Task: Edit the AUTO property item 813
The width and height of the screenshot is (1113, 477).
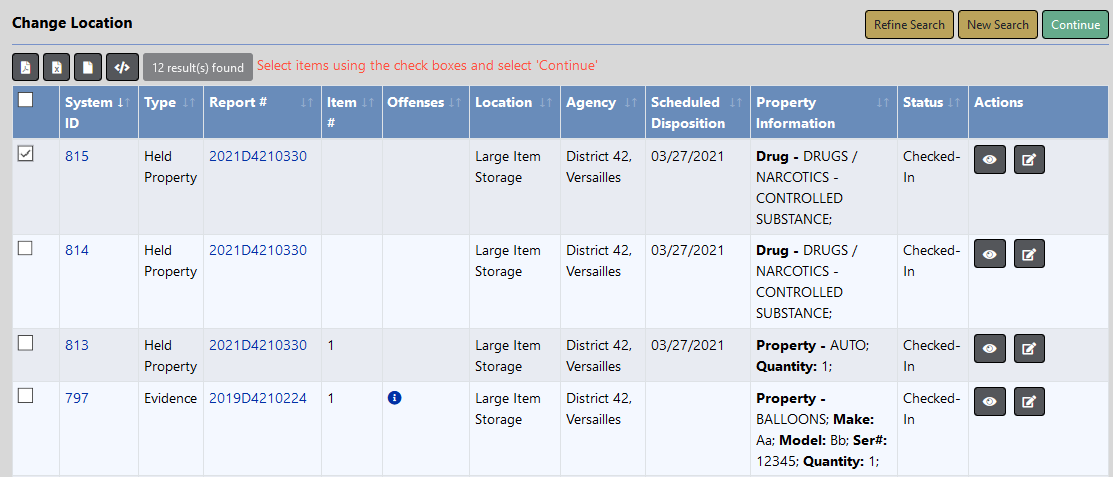Action: pyautogui.click(x=1029, y=348)
